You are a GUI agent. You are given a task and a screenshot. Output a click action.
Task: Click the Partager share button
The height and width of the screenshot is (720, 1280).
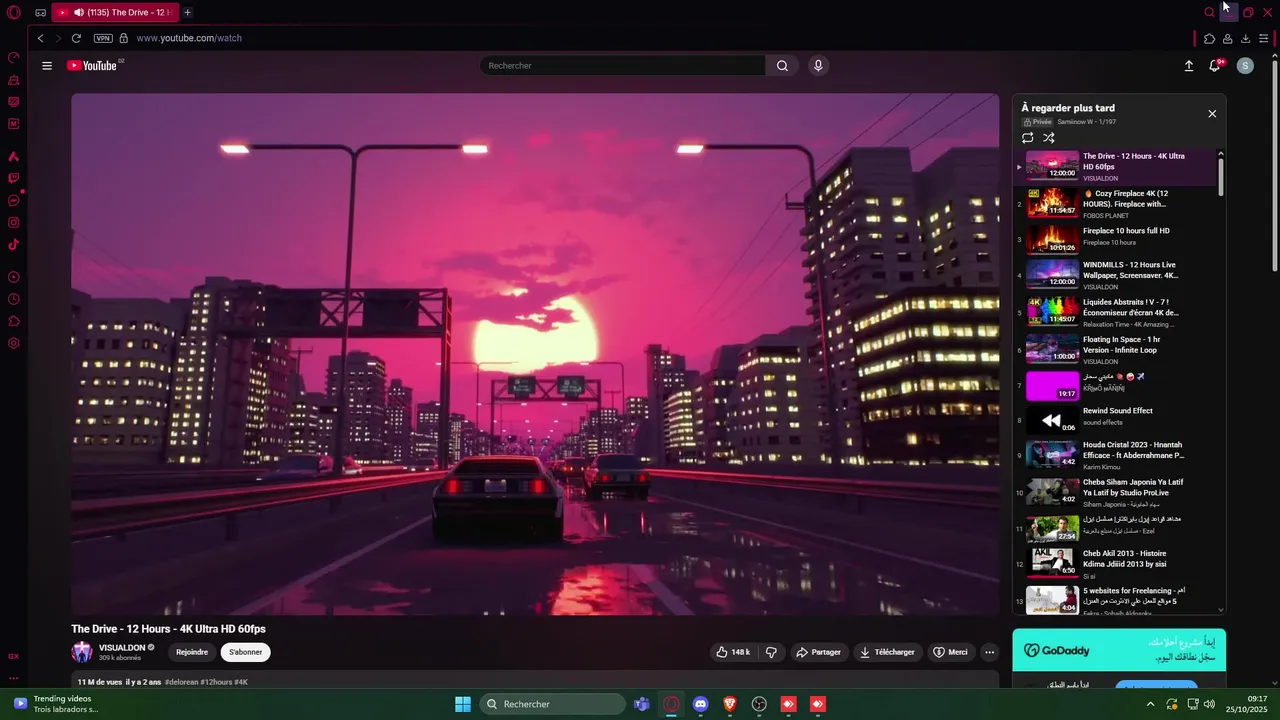(x=818, y=652)
